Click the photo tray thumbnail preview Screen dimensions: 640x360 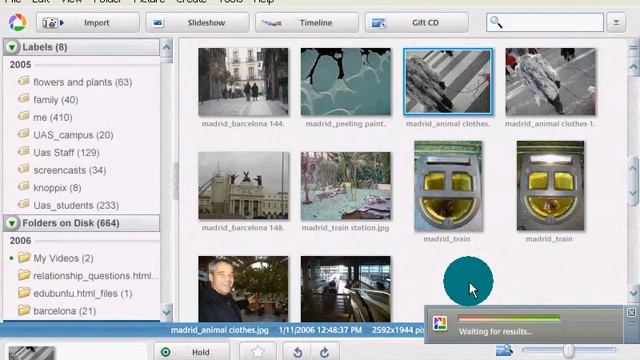tap(31, 353)
